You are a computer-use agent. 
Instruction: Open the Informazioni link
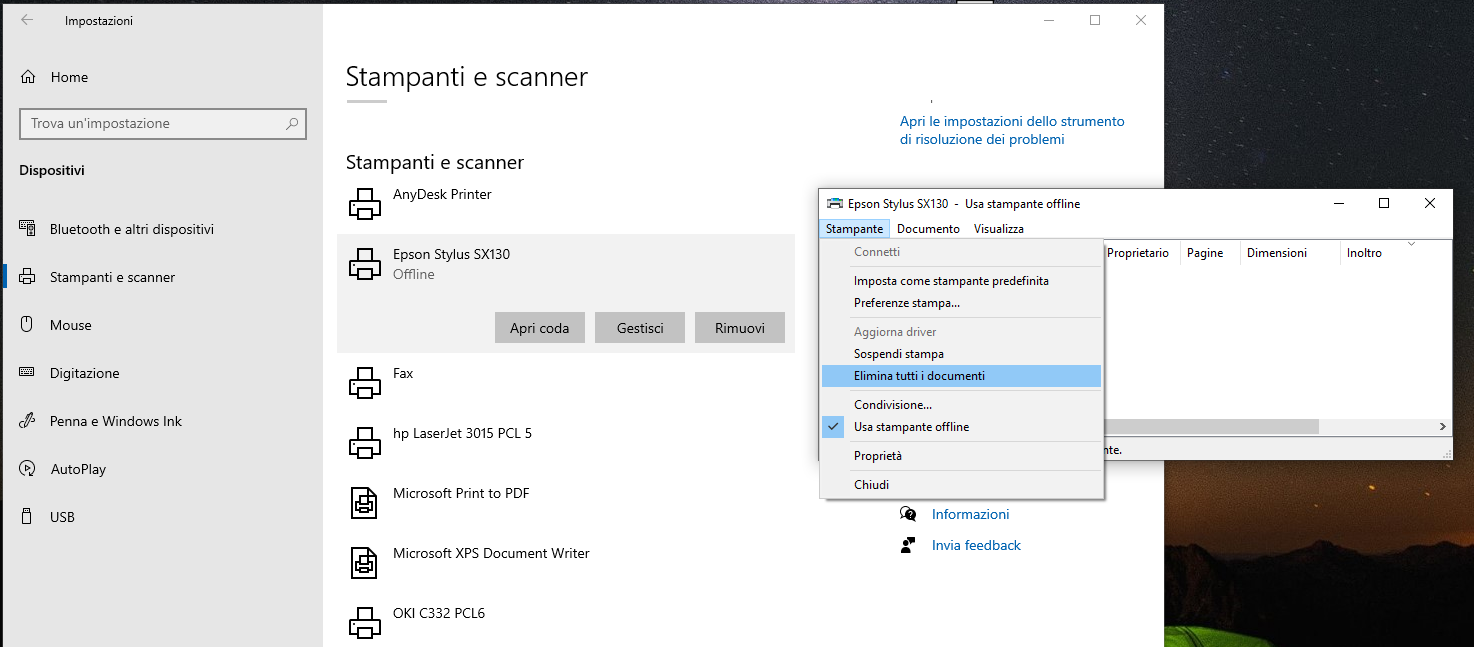[x=970, y=514]
